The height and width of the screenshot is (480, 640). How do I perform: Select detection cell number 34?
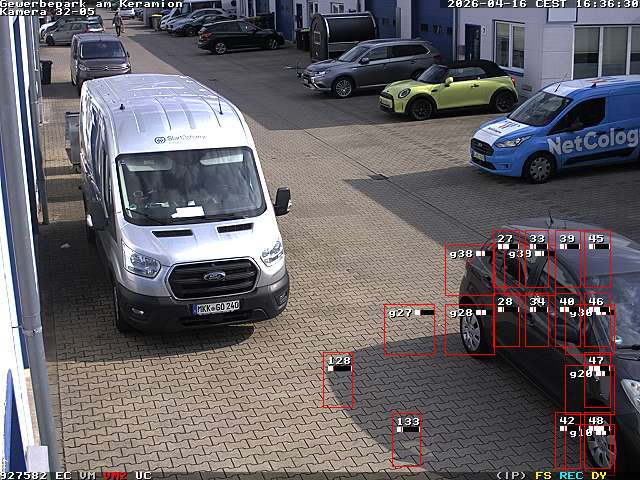tap(538, 322)
